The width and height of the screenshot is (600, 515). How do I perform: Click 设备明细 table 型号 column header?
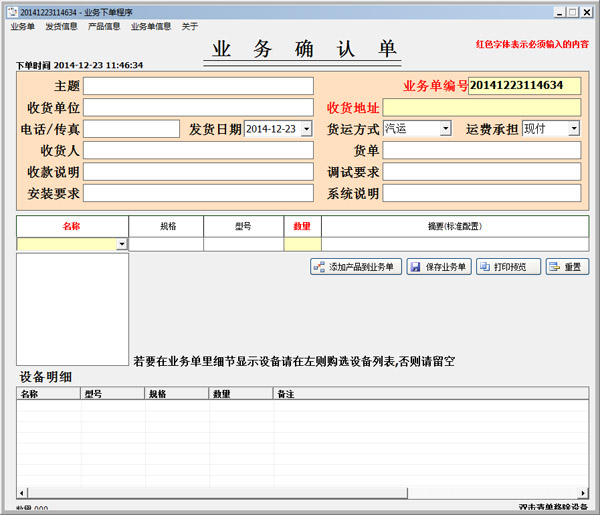[x=112, y=394]
